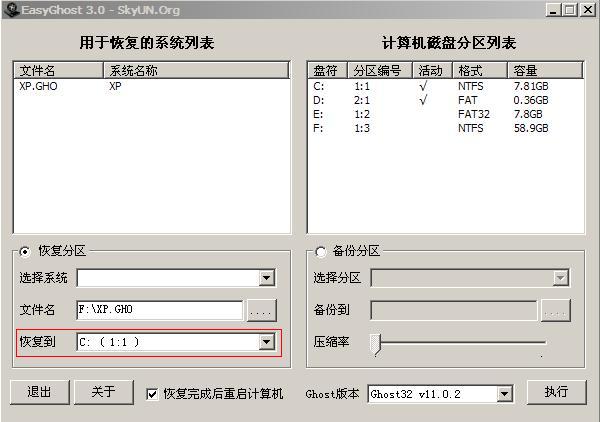Select the C: partition row
The image size is (600, 422).
click(445, 86)
